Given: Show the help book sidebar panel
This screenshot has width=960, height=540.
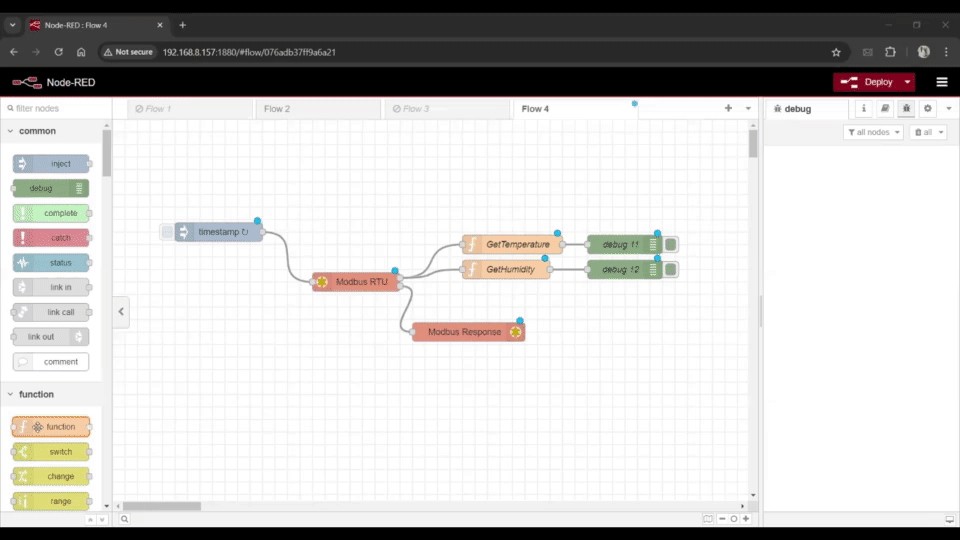Looking at the screenshot, I should pyautogui.click(x=885, y=108).
